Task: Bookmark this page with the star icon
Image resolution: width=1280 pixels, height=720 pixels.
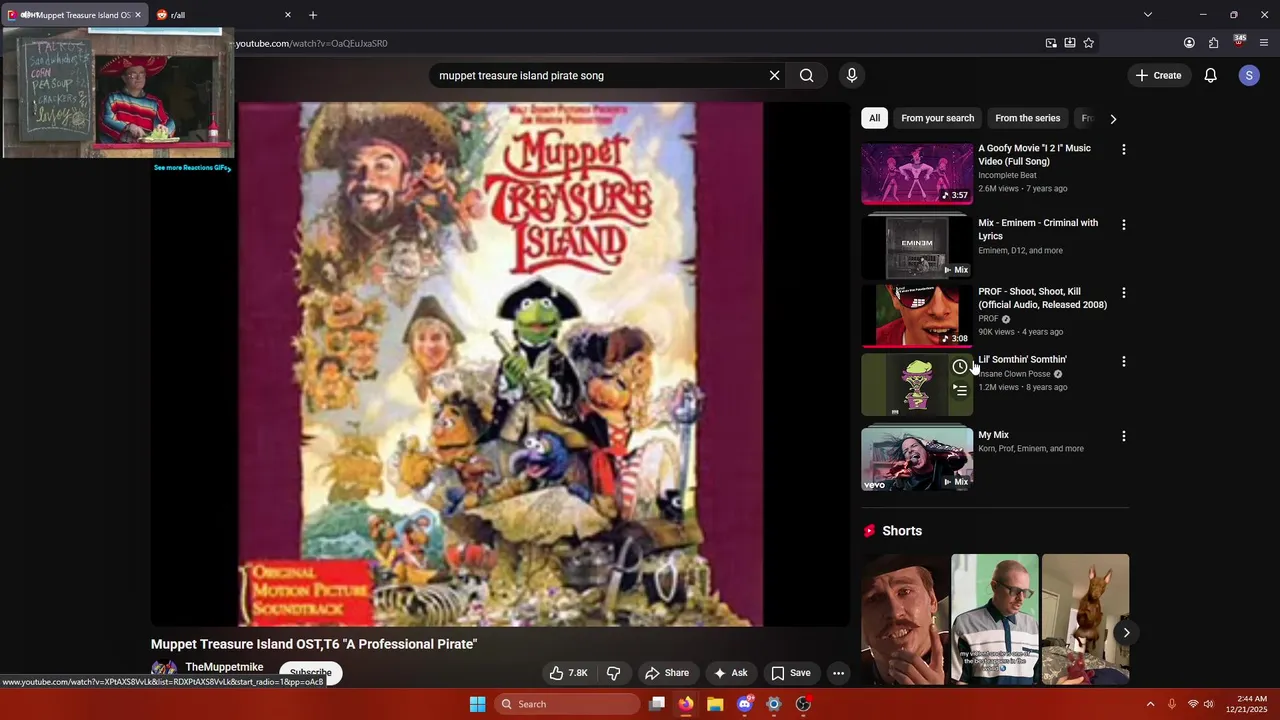Action: [1089, 43]
